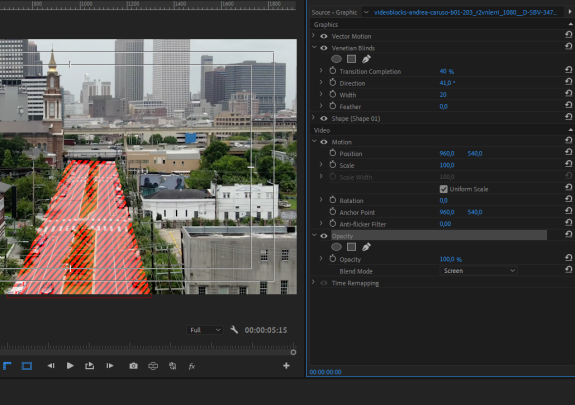Open the wrench settings menu

click(234, 329)
